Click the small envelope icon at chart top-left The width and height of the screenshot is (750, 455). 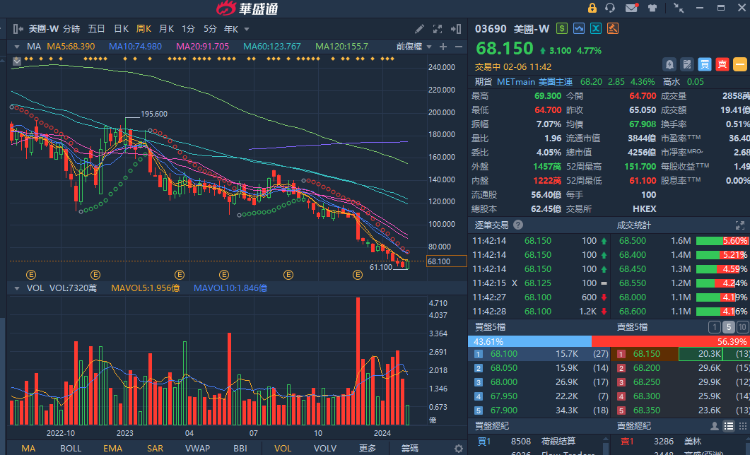pyautogui.click(x=17, y=61)
